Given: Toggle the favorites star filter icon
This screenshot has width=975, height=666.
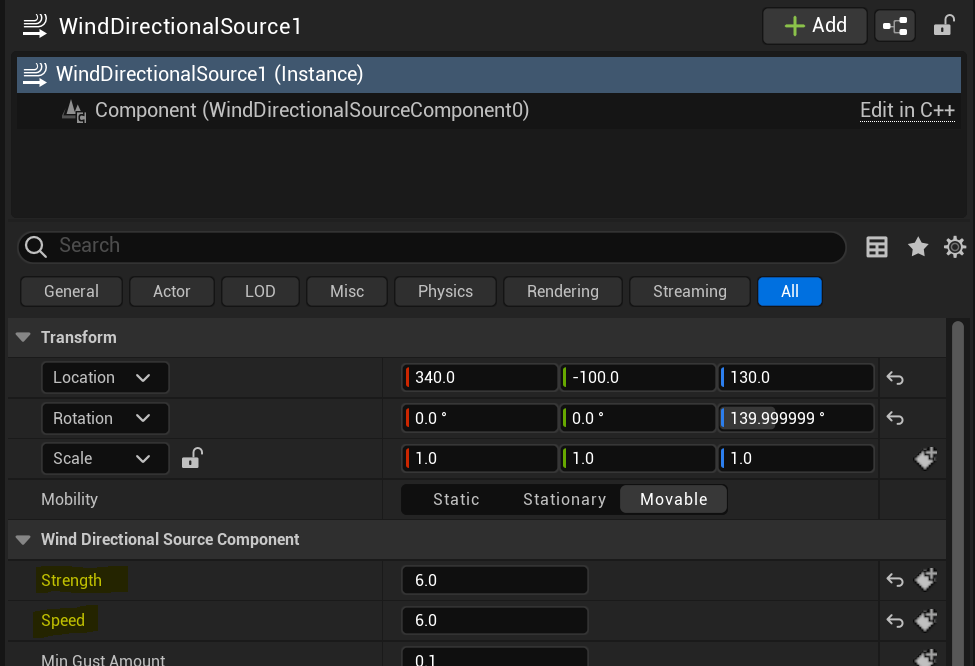Looking at the screenshot, I should [918, 247].
